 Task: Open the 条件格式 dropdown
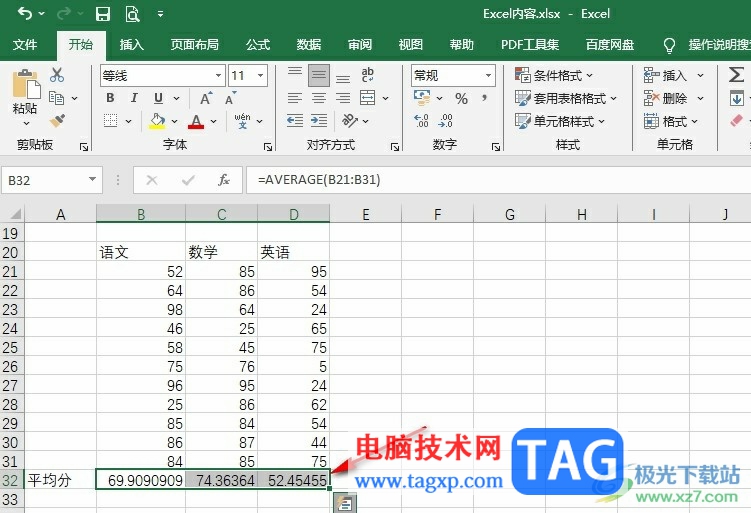coord(554,75)
